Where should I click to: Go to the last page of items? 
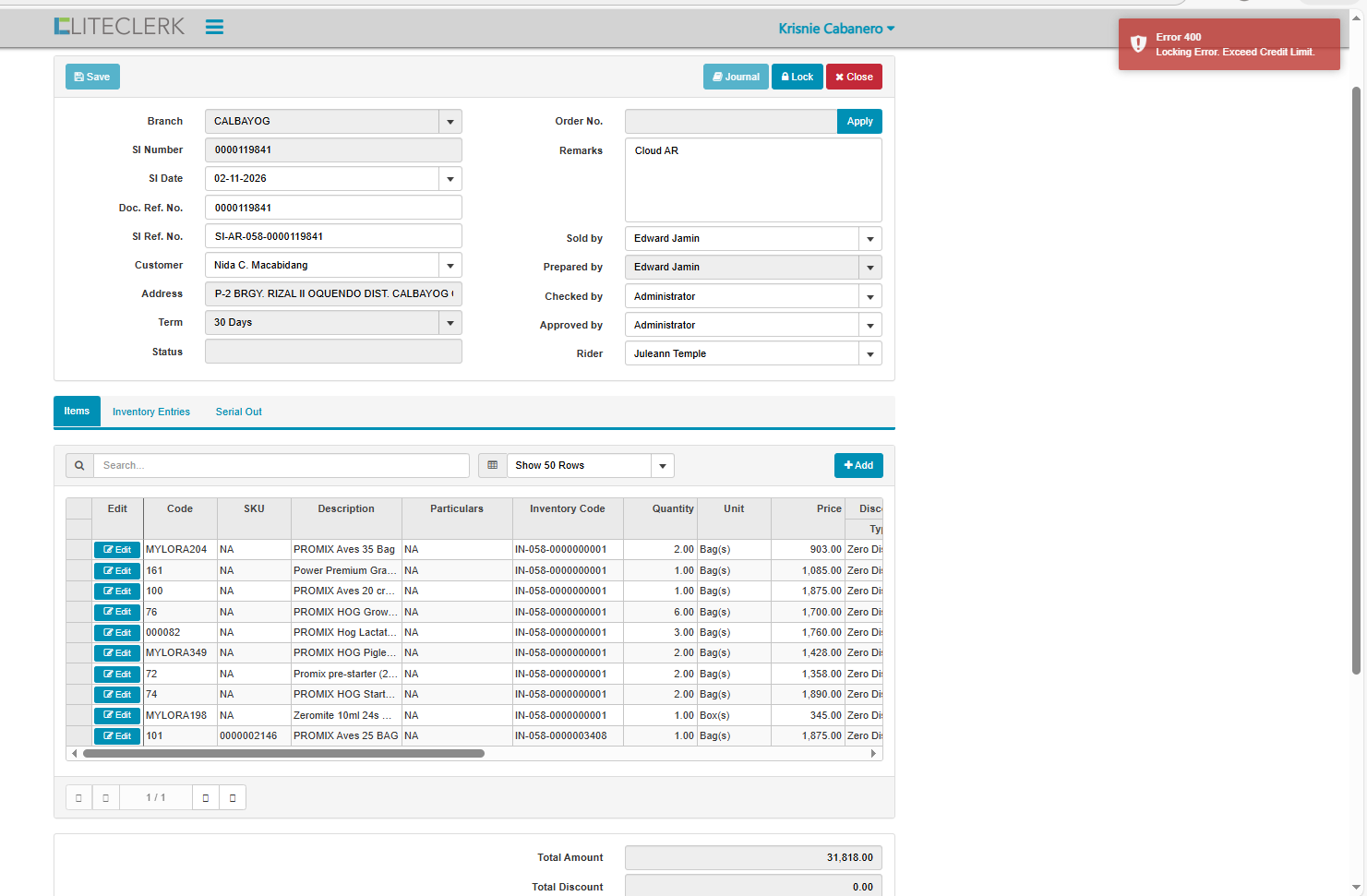pyautogui.click(x=233, y=798)
